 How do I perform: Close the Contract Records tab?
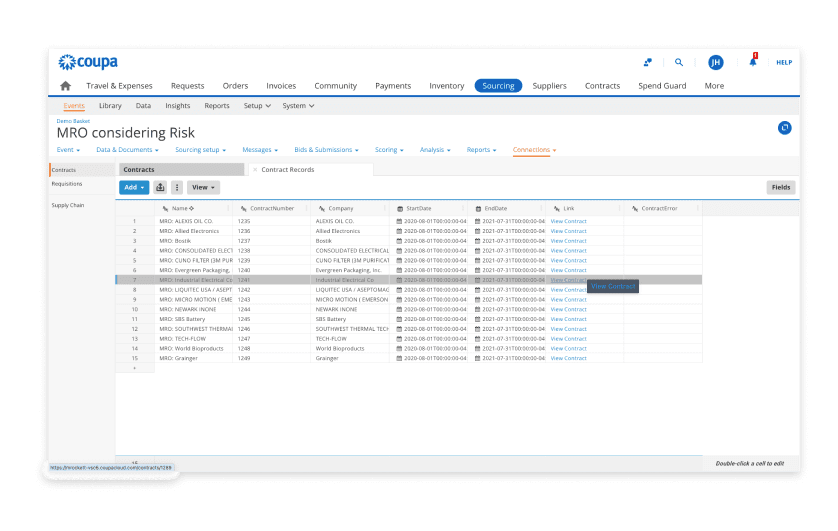[x=255, y=170]
